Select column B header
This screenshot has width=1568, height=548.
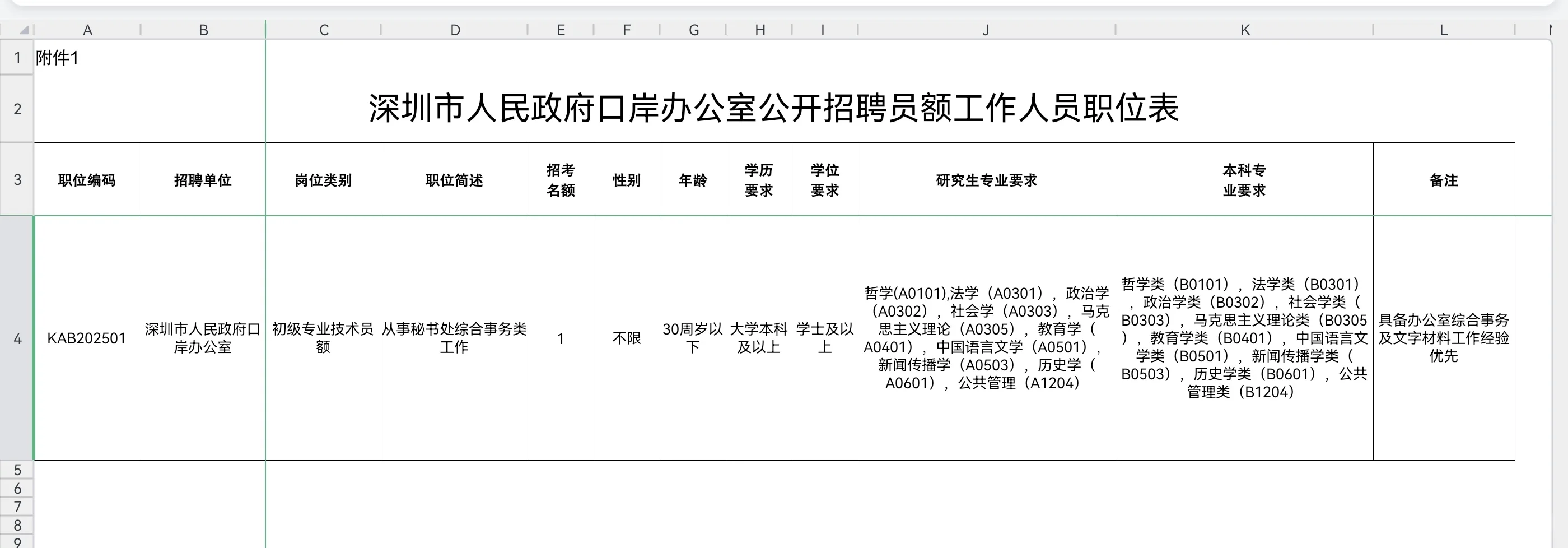(203, 30)
